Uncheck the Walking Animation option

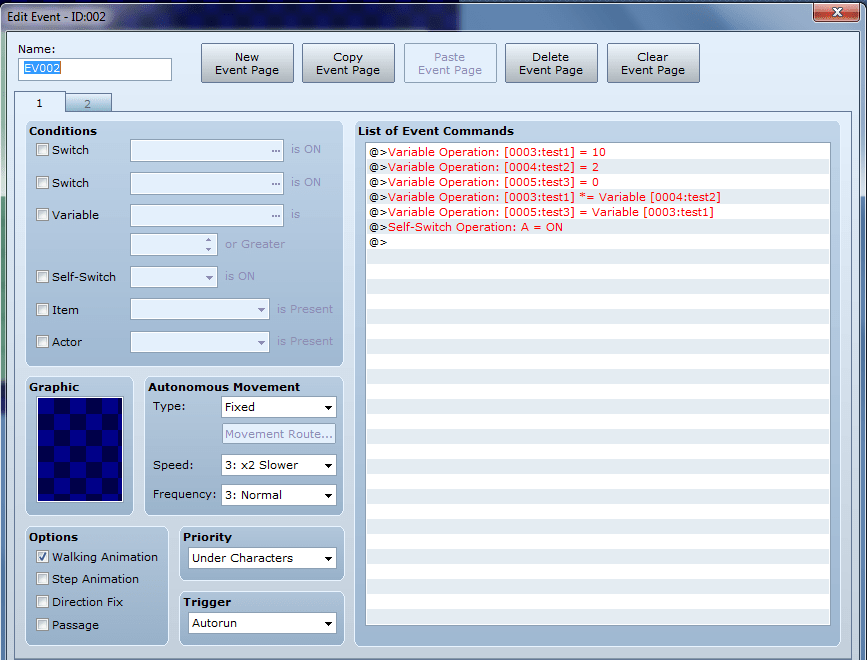pyautogui.click(x=43, y=557)
